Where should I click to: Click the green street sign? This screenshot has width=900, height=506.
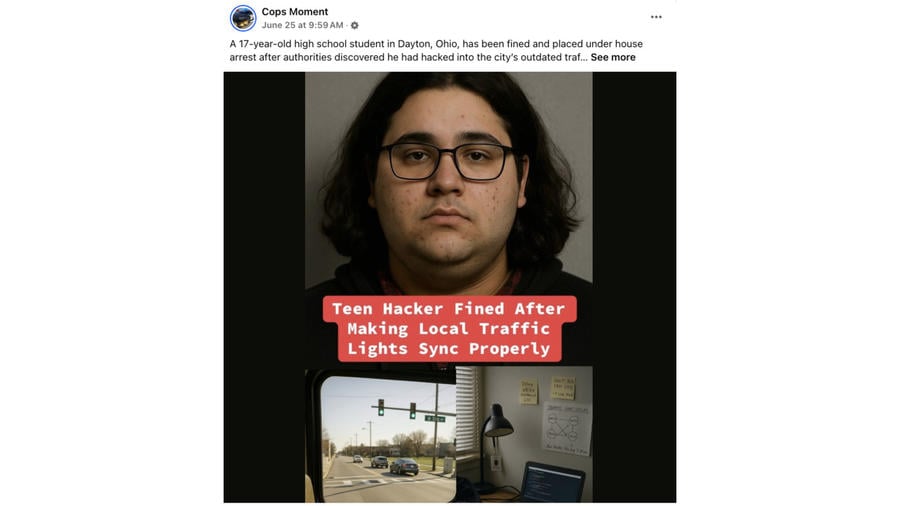tap(435, 419)
